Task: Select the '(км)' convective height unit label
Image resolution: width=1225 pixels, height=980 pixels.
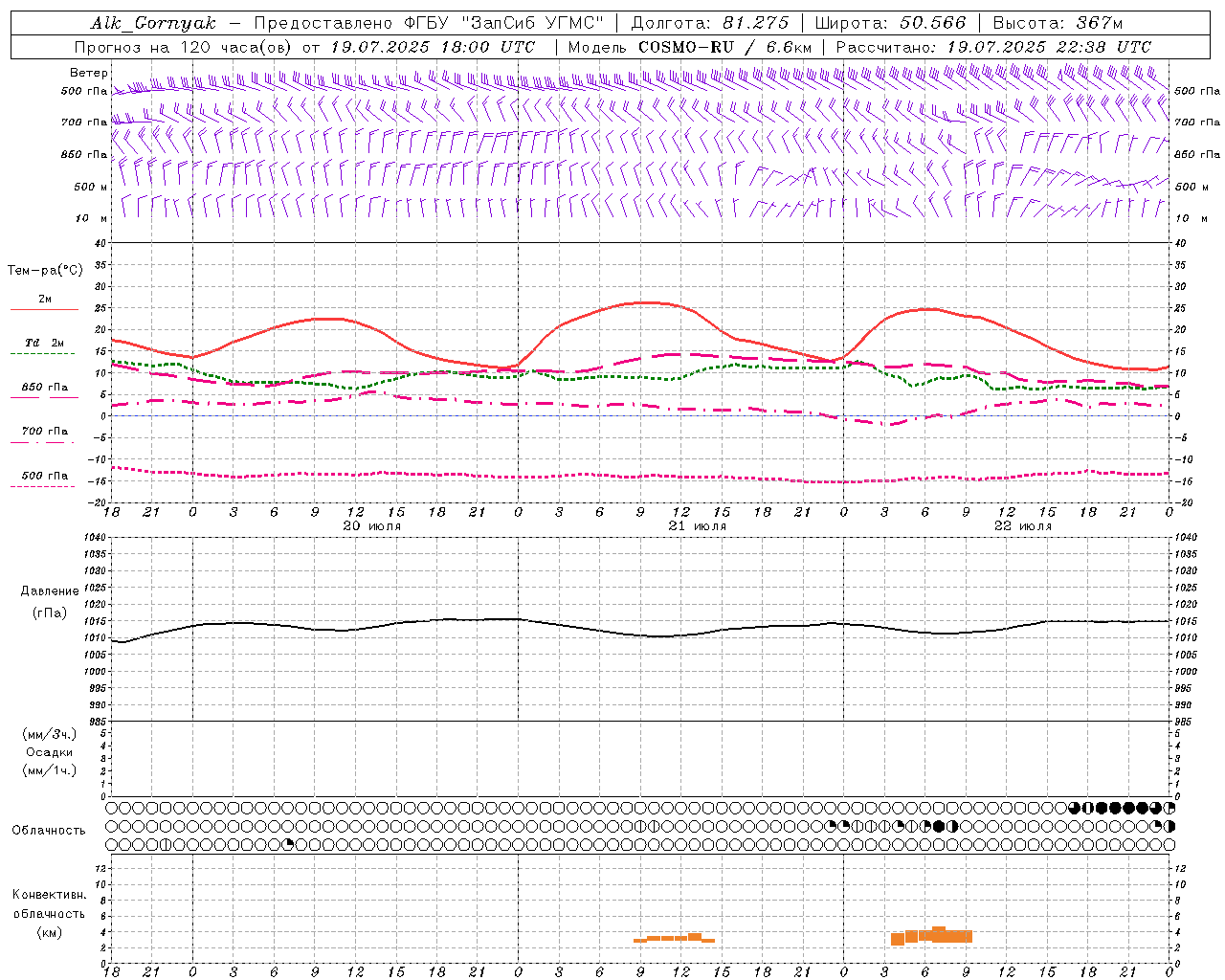Action: click(x=49, y=932)
